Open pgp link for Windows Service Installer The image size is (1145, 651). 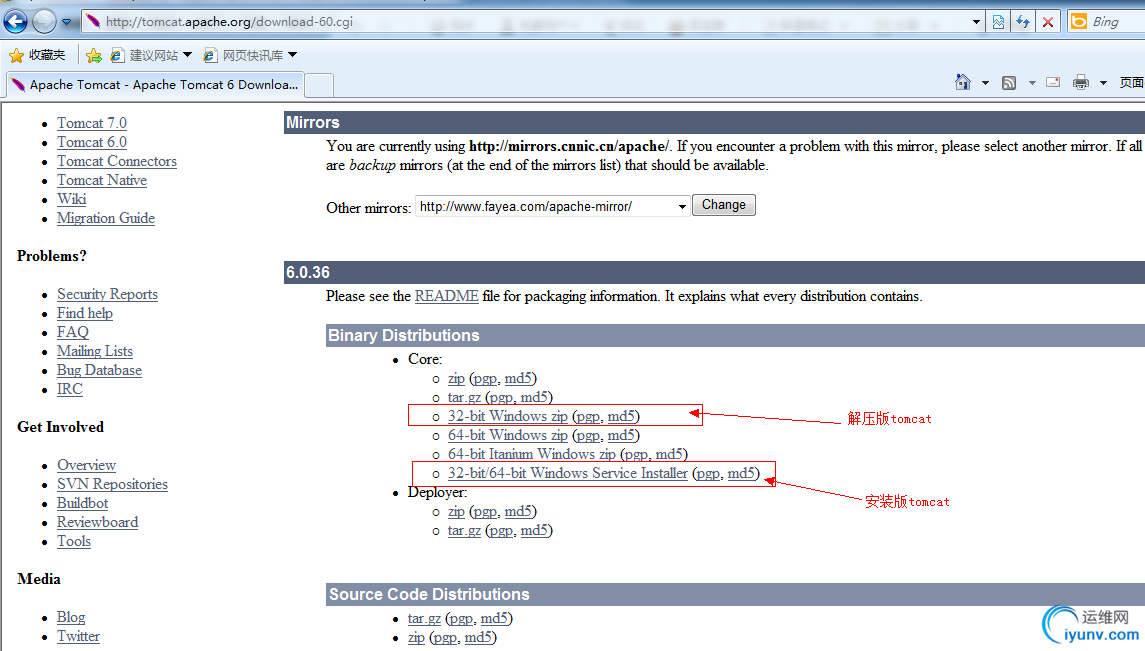[708, 474]
